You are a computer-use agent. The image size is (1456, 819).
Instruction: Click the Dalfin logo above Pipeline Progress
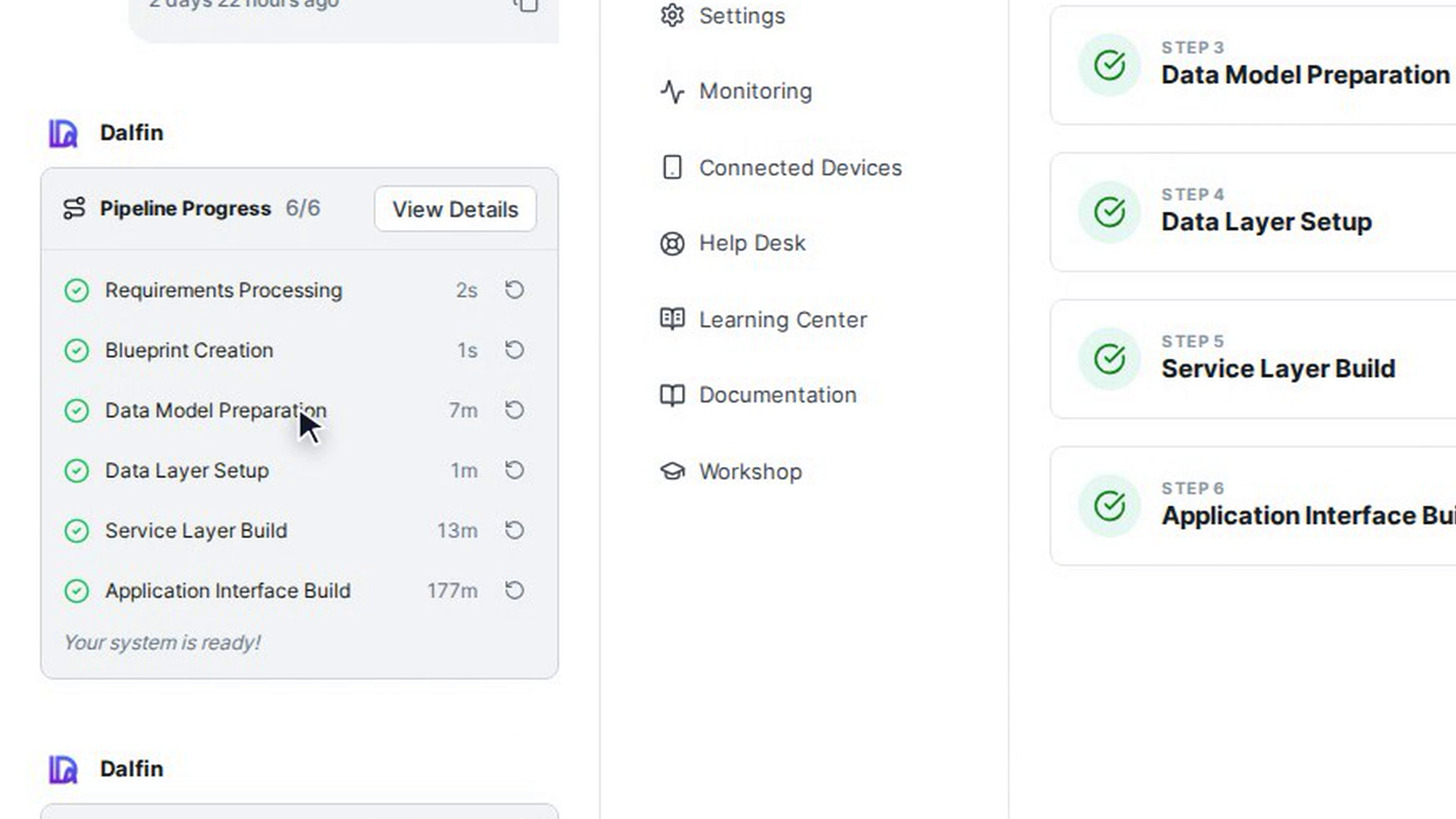pos(64,133)
